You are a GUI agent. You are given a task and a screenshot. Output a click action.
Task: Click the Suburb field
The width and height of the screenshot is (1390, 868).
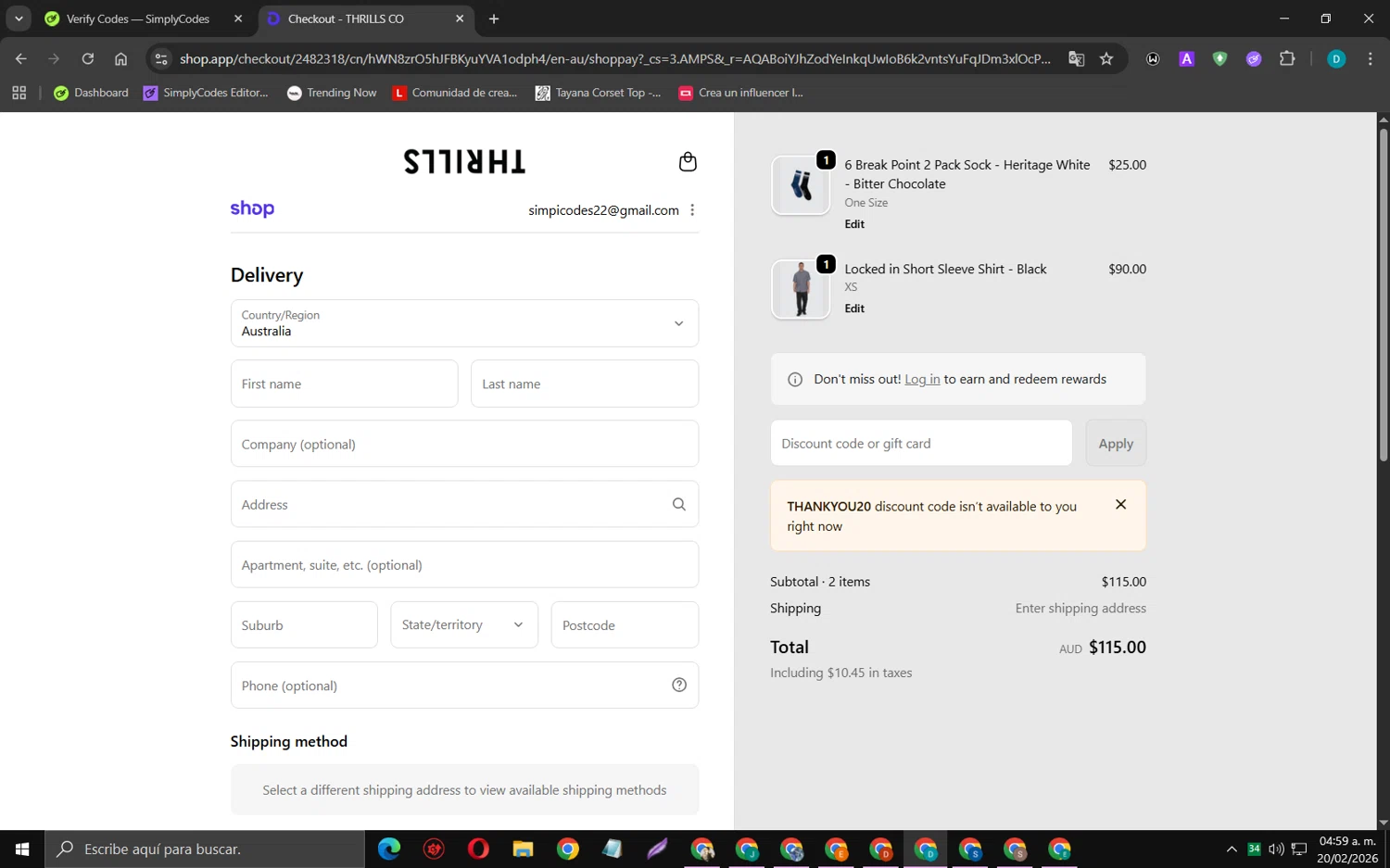tap(304, 624)
